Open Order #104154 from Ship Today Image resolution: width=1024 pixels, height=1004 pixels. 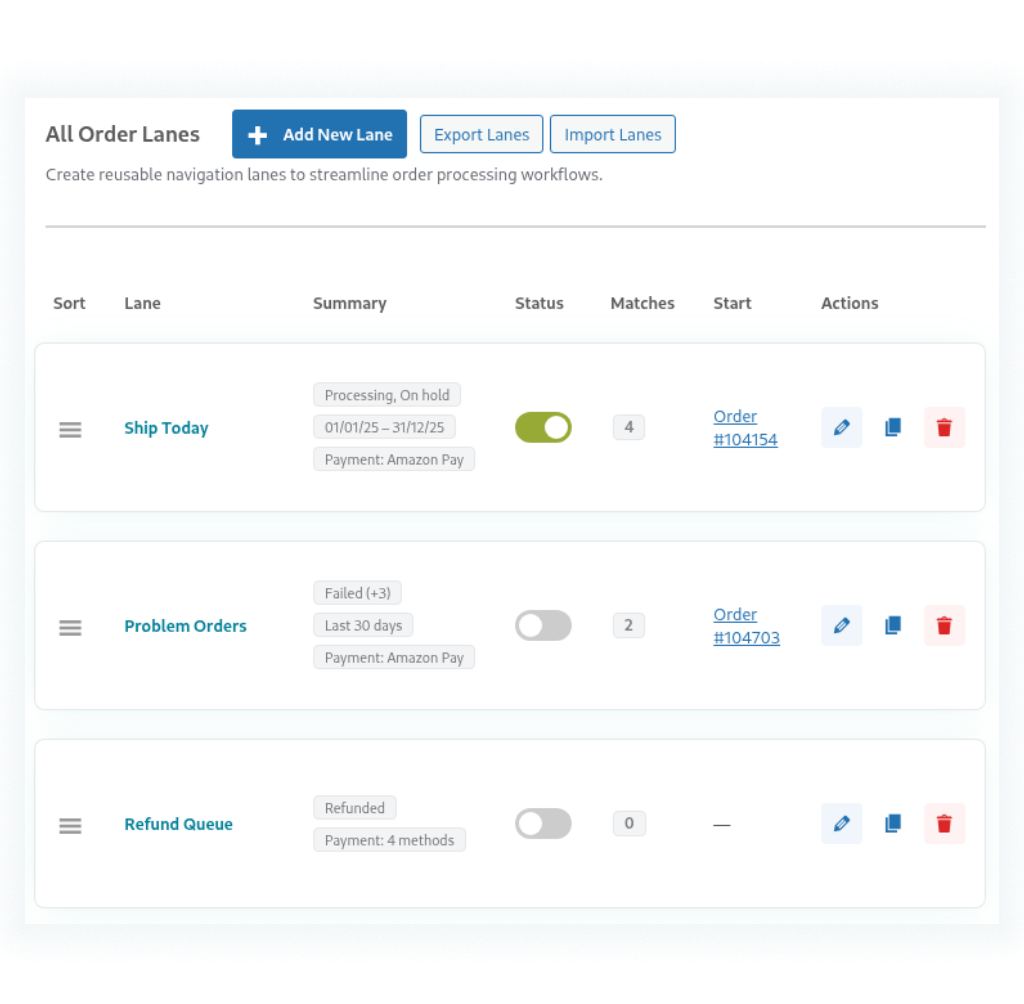(745, 427)
